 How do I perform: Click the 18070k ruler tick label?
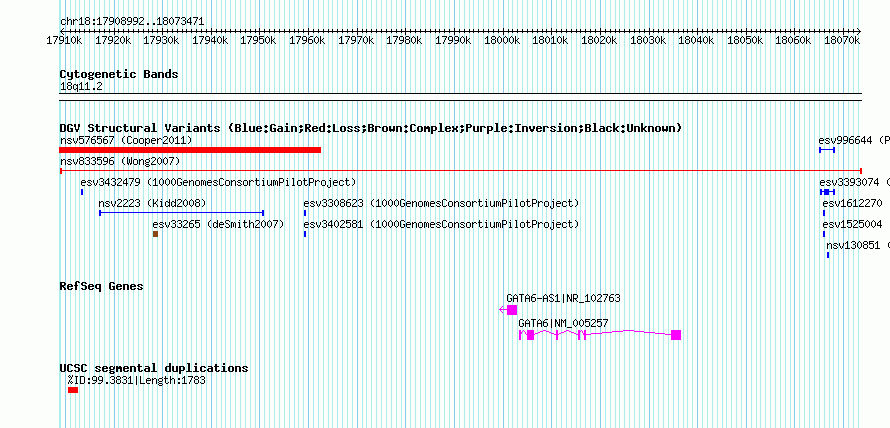tap(841, 40)
